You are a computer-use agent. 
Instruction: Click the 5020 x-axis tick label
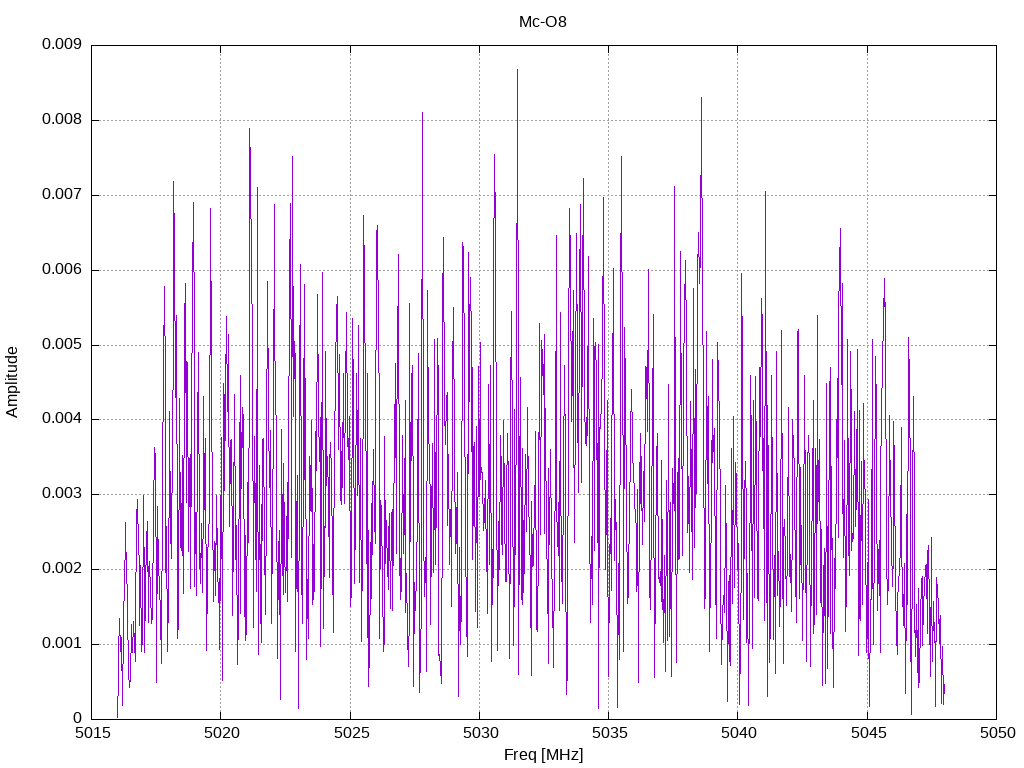[x=221, y=733]
